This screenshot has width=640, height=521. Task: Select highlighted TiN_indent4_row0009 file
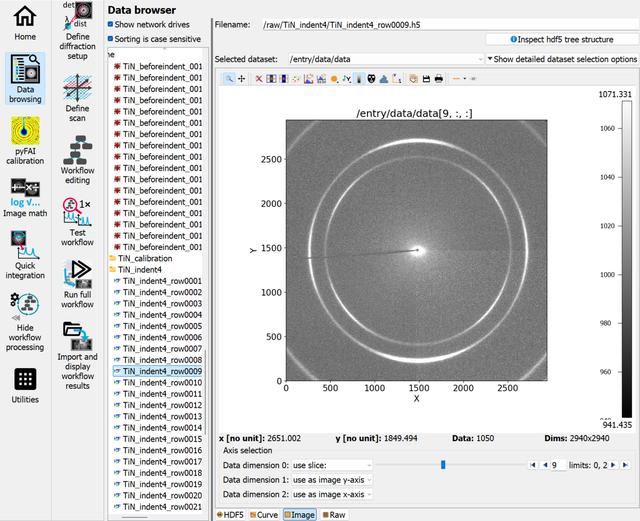[158, 371]
